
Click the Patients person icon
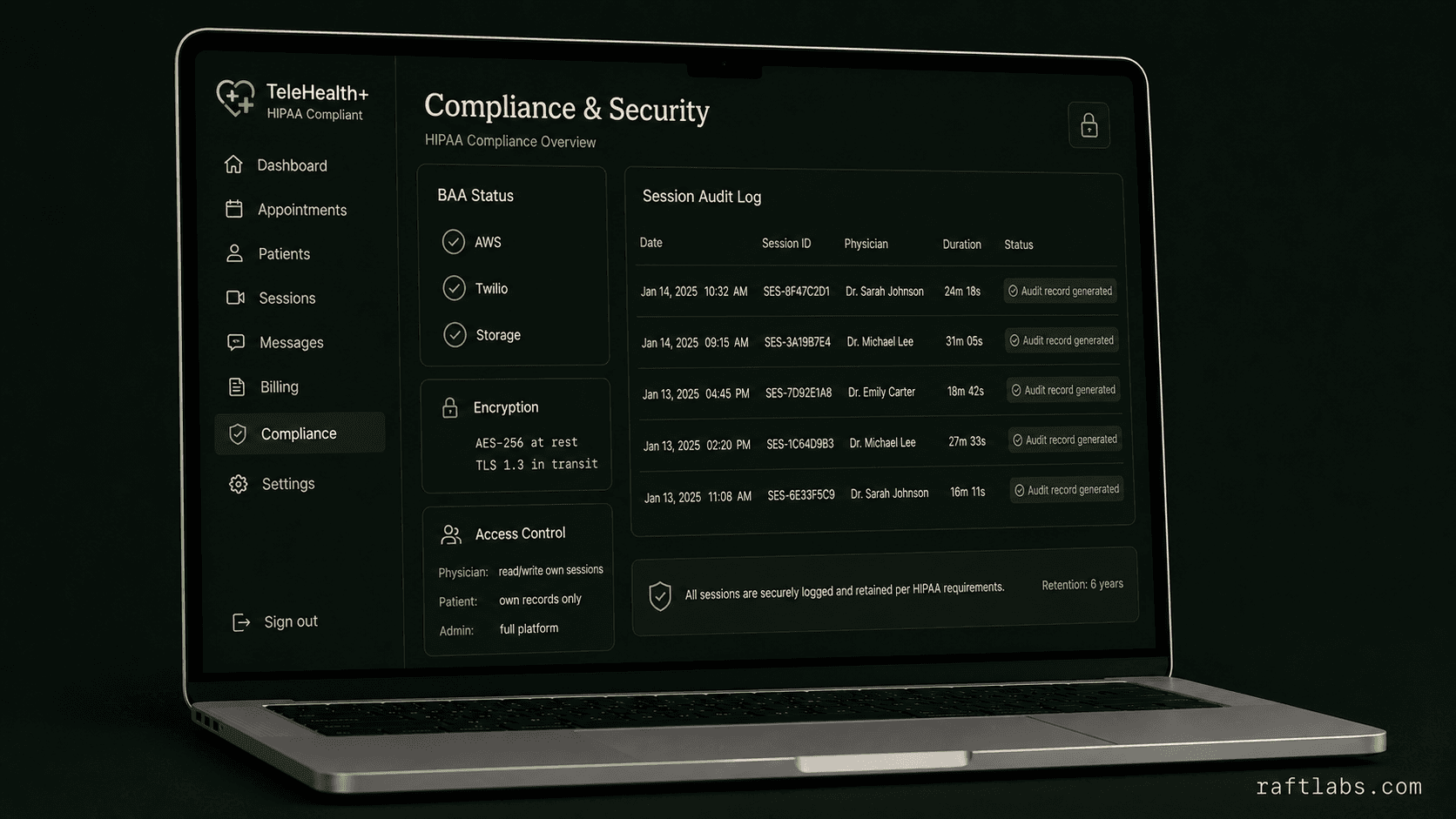234,253
